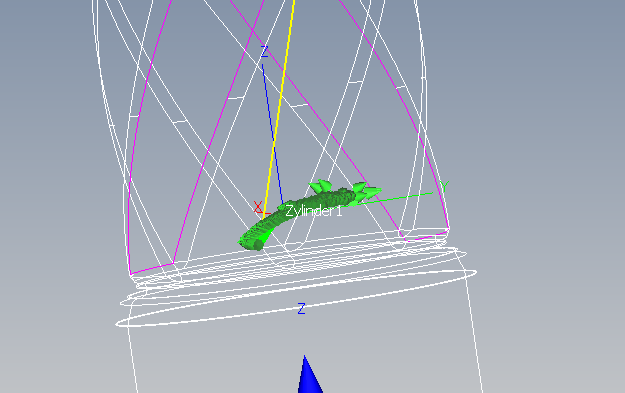The image size is (625, 393).
Task: Click the red X axis label
Action: 258,207
